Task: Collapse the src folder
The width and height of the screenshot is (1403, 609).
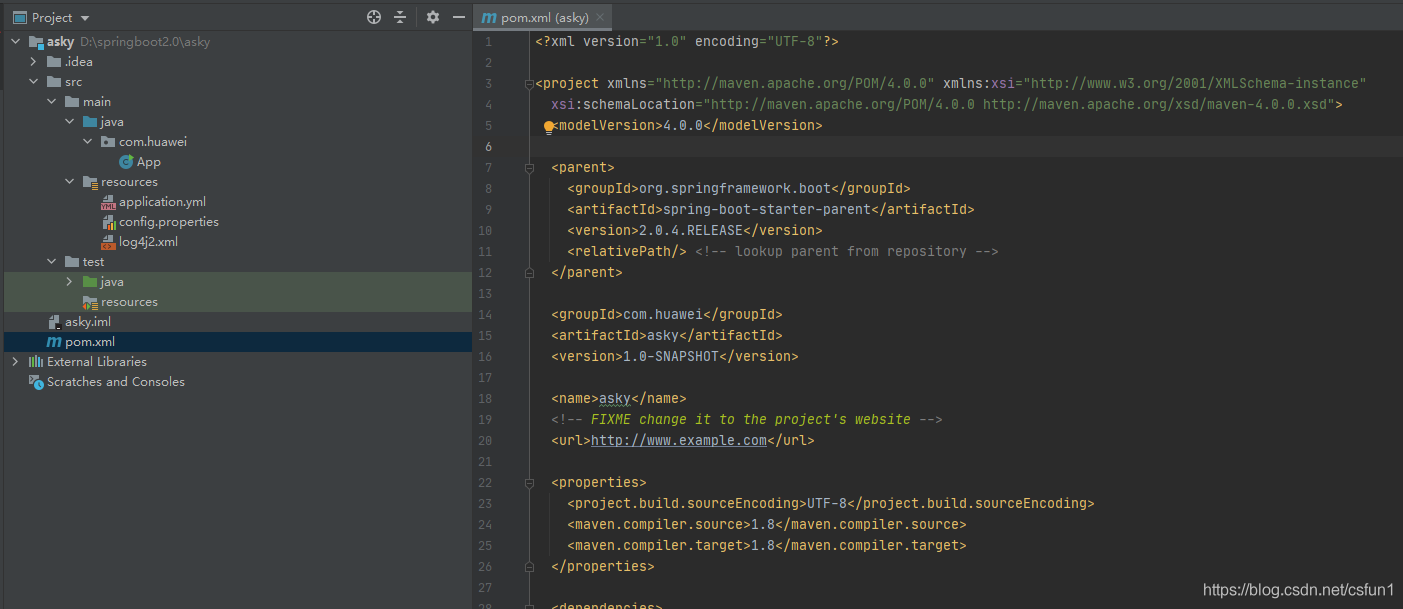Action: pos(34,82)
